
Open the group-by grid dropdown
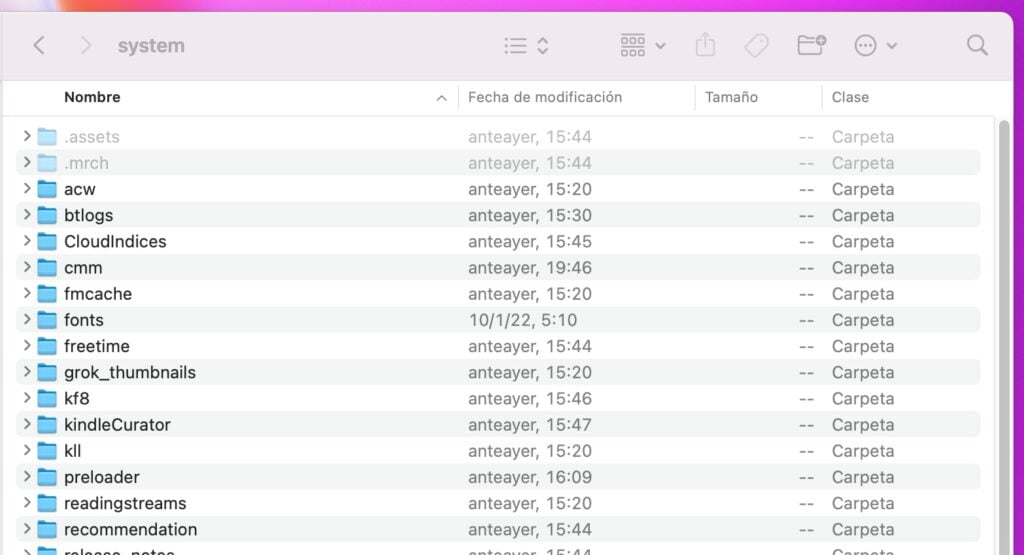pos(643,46)
